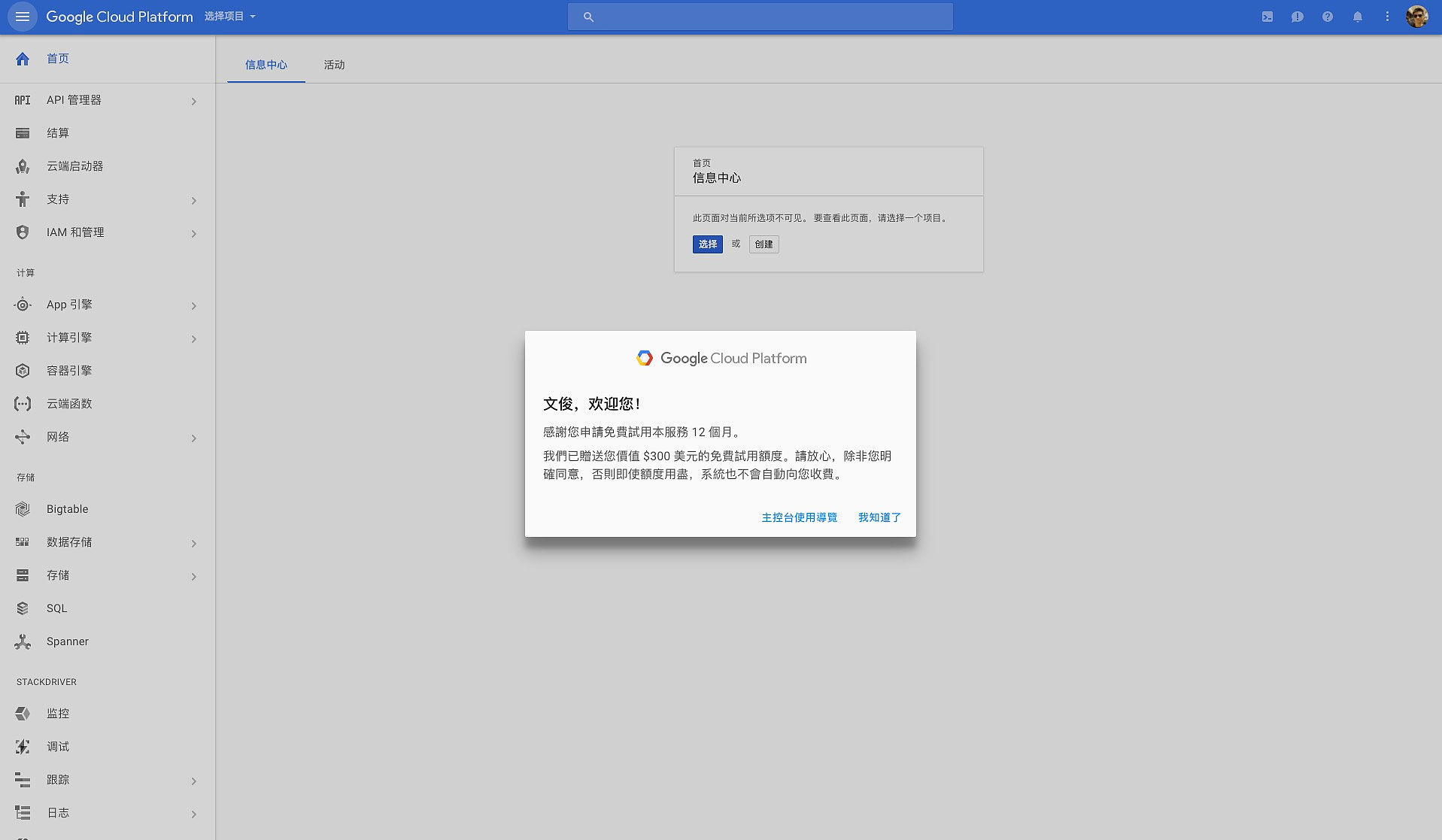The image size is (1442, 840).
Task: Switch to the 活动 tab
Action: point(334,65)
